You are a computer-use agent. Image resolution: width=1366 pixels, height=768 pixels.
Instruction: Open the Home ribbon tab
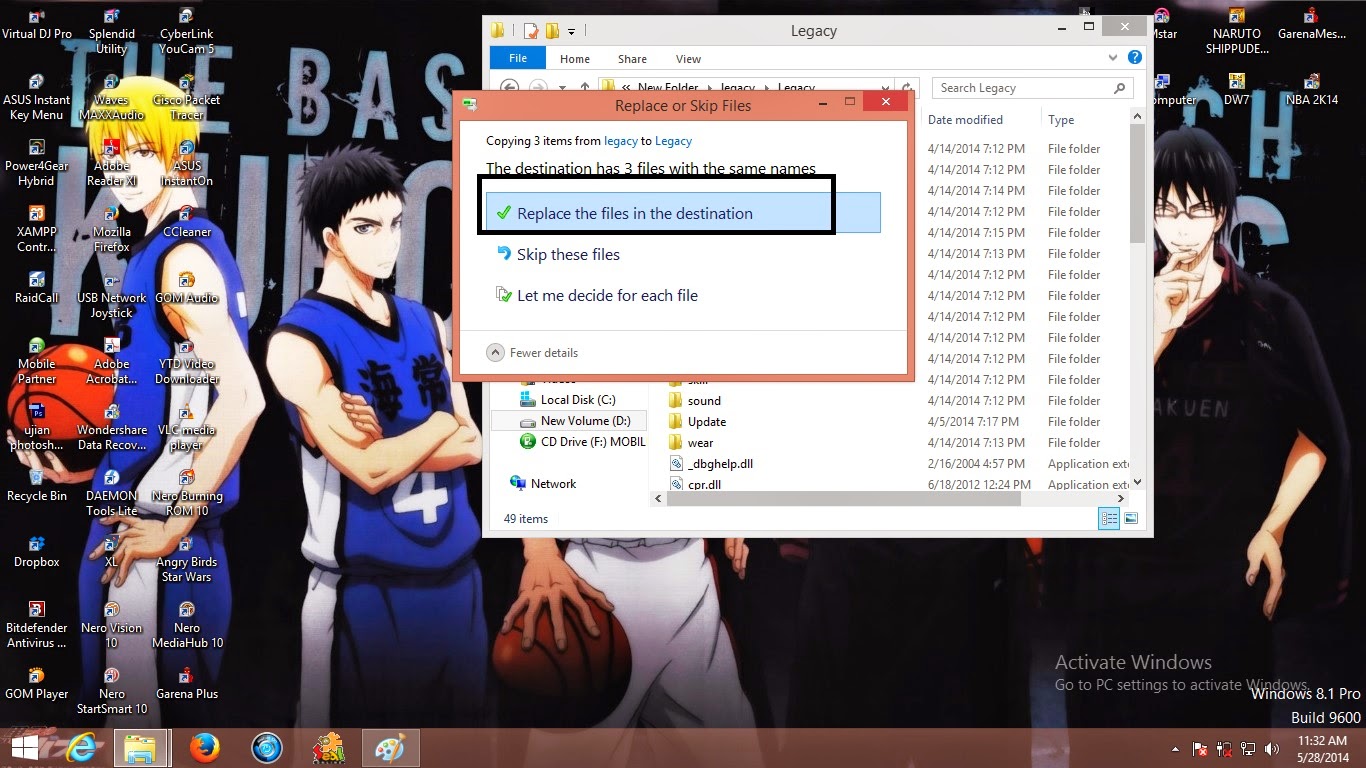pyautogui.click(x=575, y=59)
